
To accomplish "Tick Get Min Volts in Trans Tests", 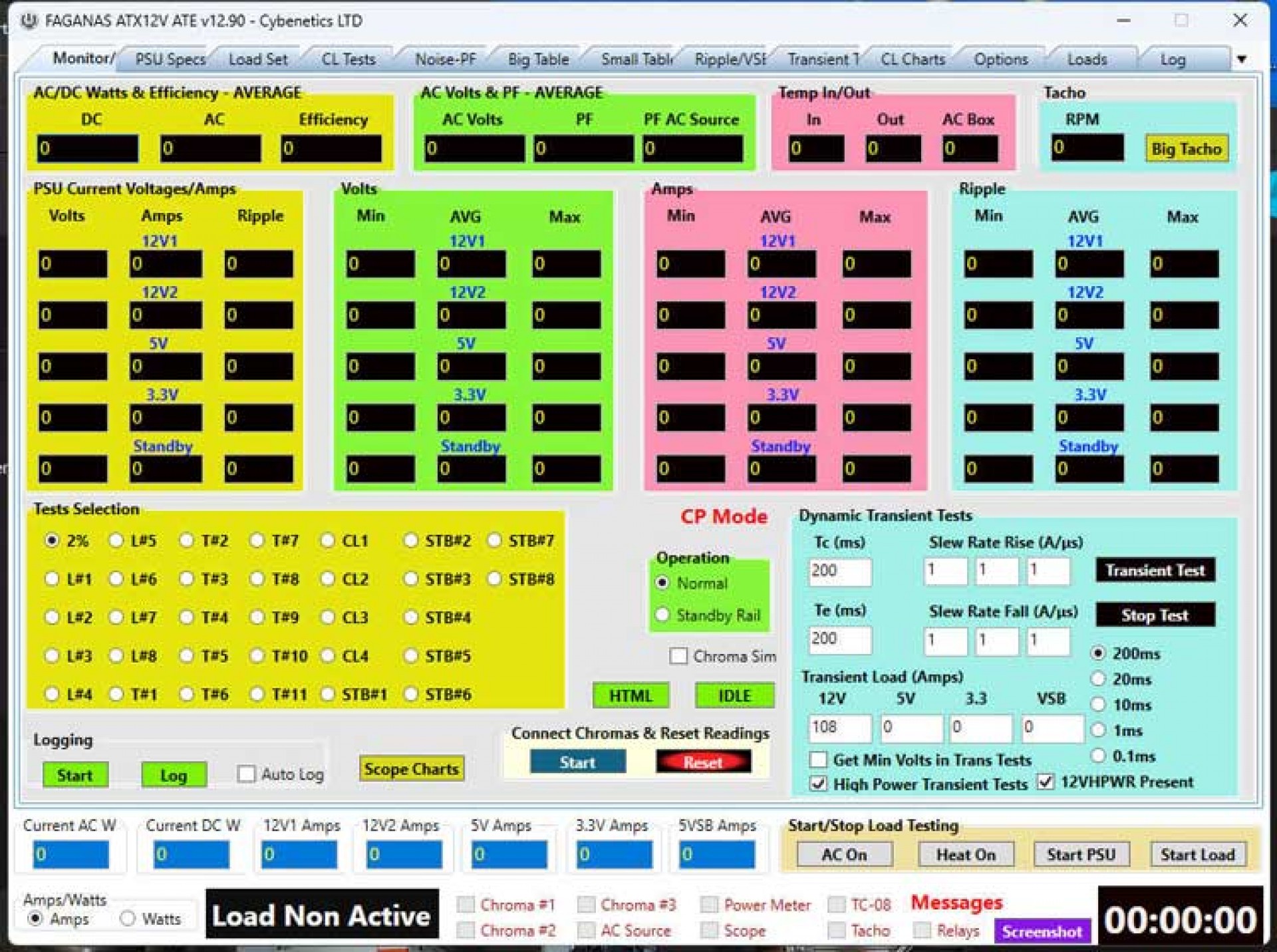I will (x=818, y=759).
